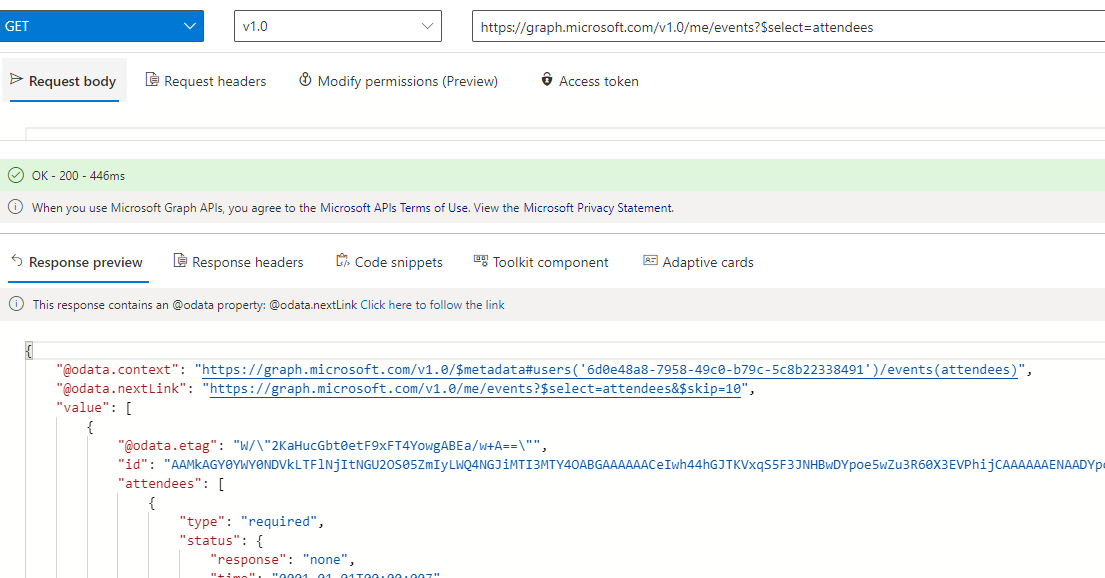Open the Toolkit component tab

[541, 262]
